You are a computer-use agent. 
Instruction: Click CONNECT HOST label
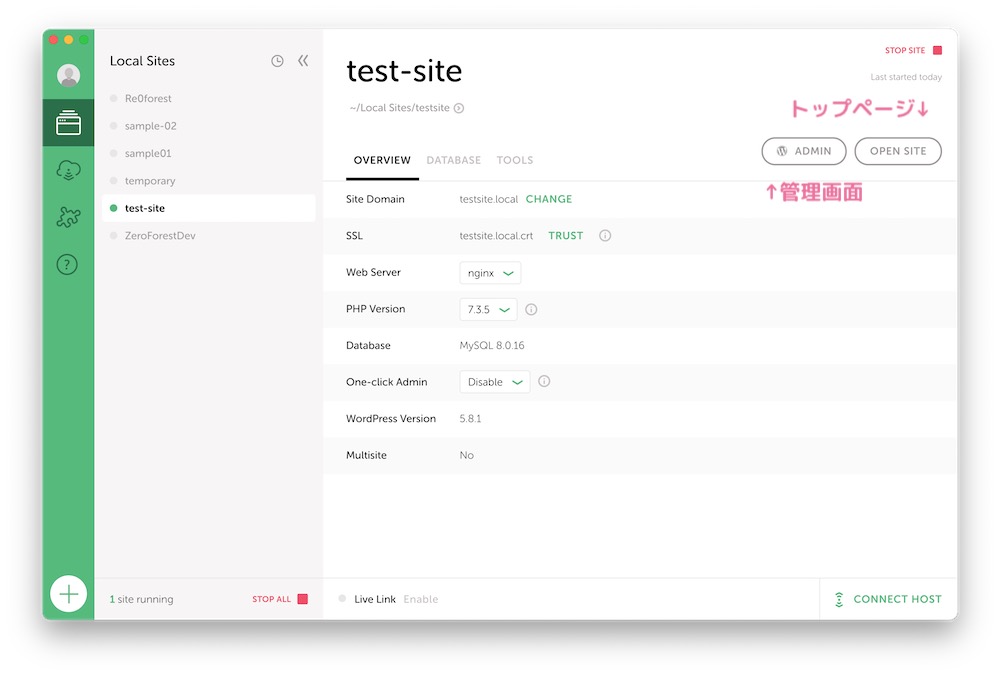pyautogui.click(x=897, y=599)
